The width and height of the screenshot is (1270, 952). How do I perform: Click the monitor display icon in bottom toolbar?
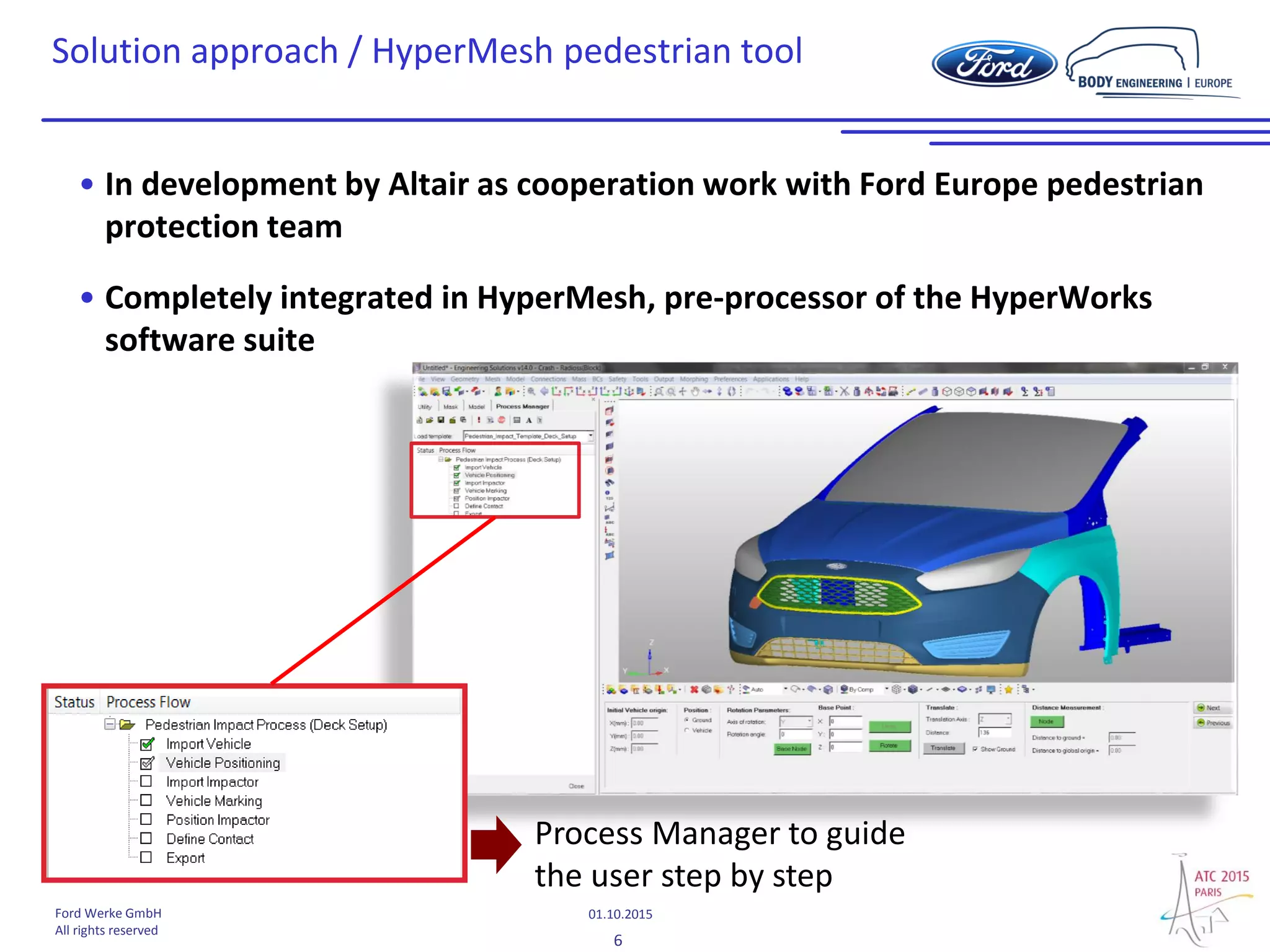point(991,689)
